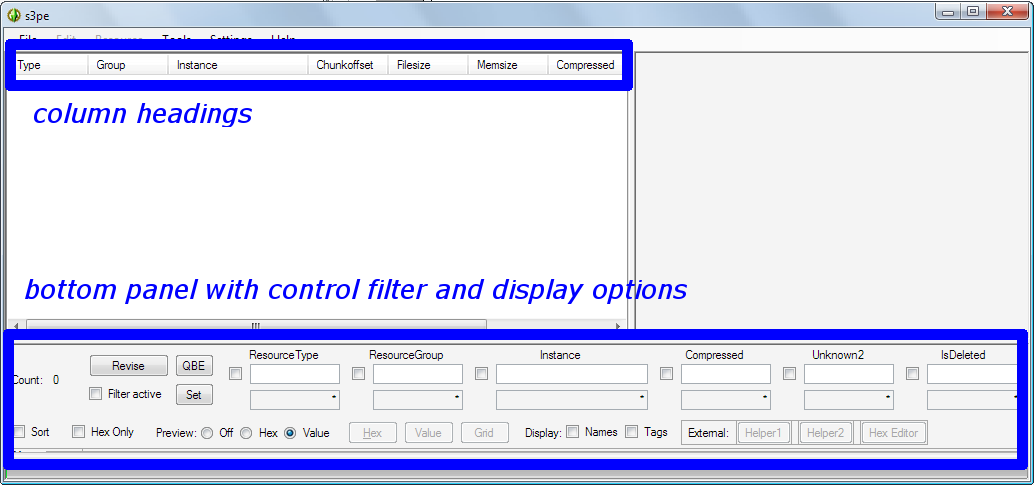Tick the Names display checkbox

(573, 432)
